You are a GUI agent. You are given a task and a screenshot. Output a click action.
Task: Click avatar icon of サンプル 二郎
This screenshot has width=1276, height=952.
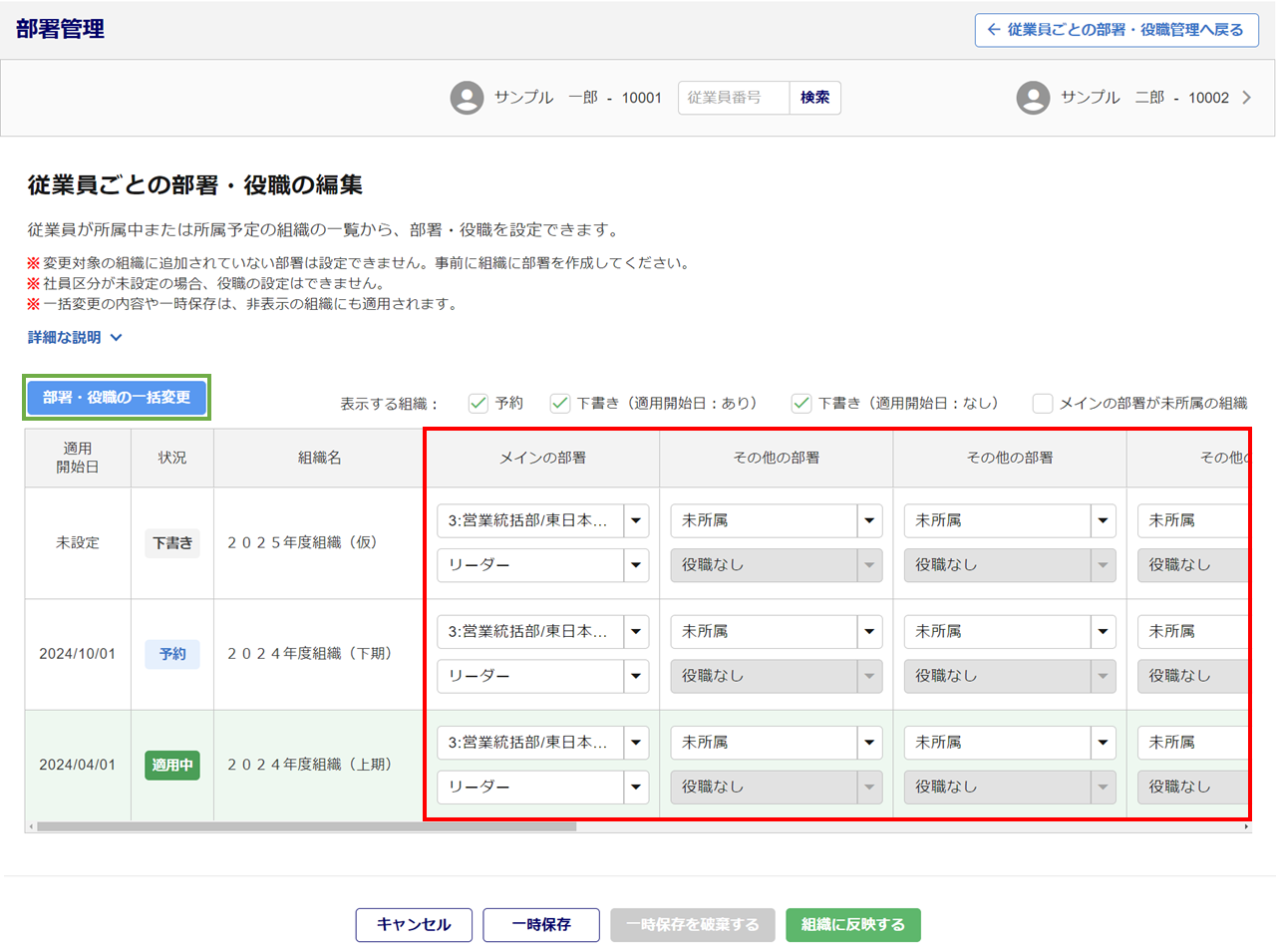(x=1033, y=98)
